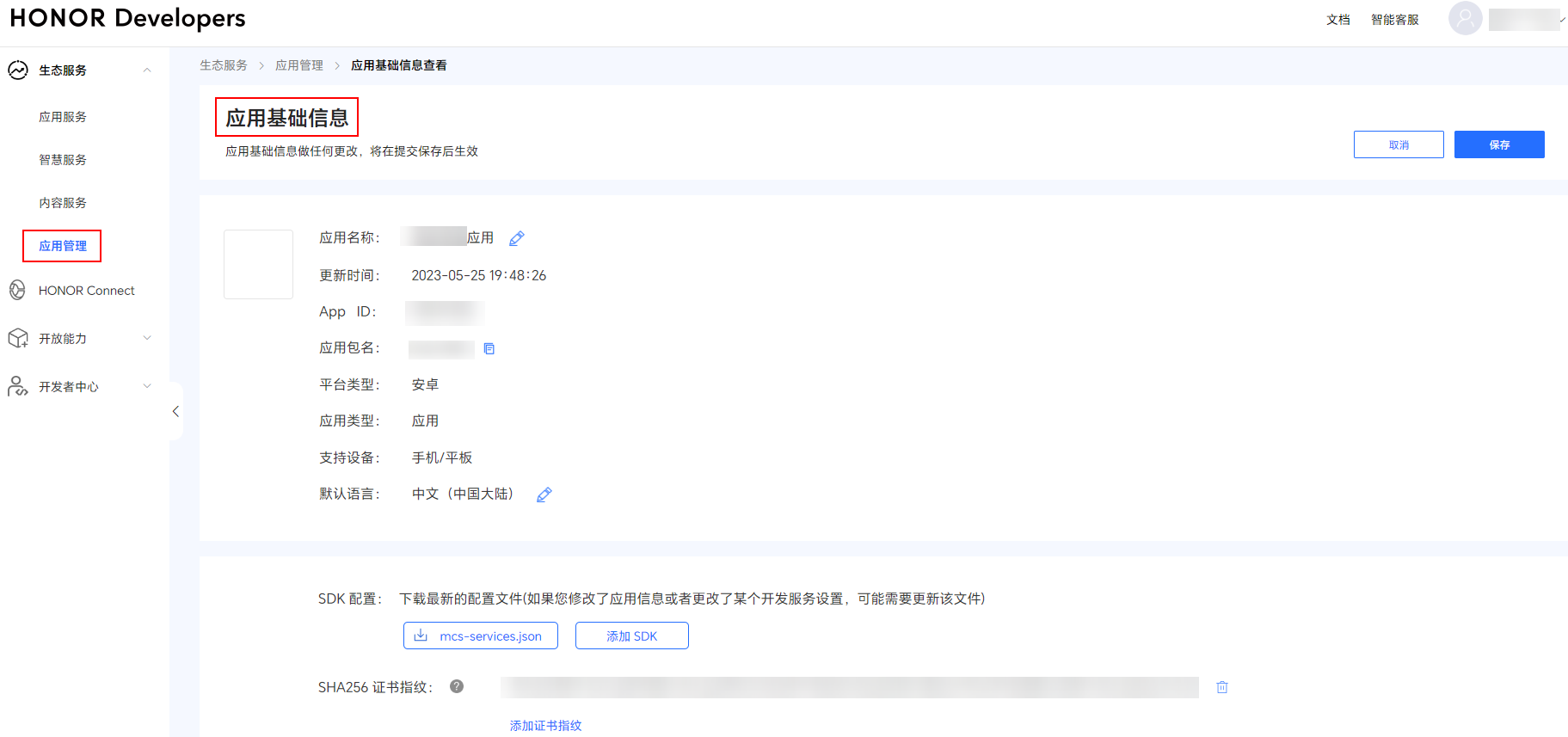Open 应用服务 in the sidebar
This screenshot has width=1568, height=737.
click(x=63, y=117)
